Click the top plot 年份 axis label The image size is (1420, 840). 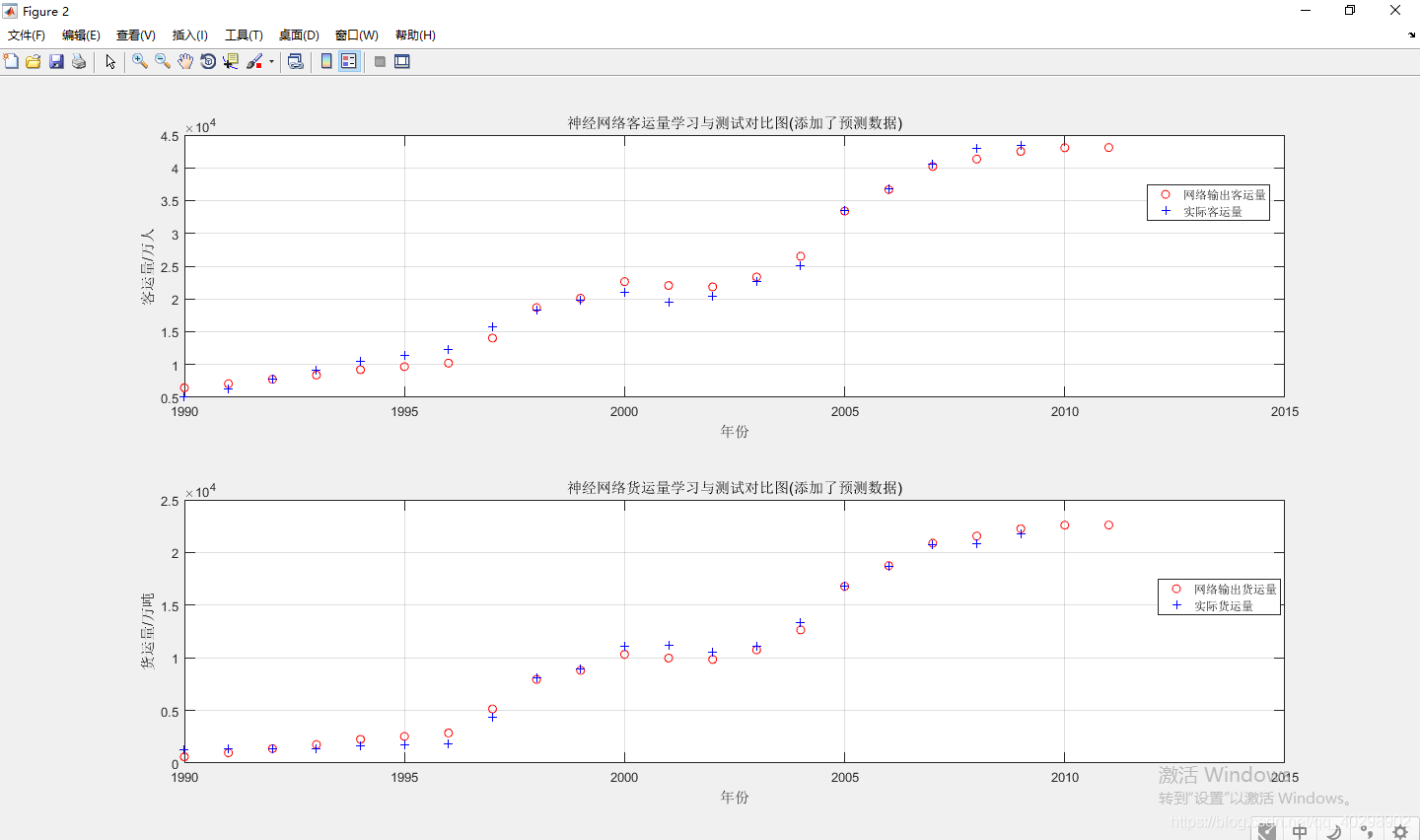[x=735, y=432]
